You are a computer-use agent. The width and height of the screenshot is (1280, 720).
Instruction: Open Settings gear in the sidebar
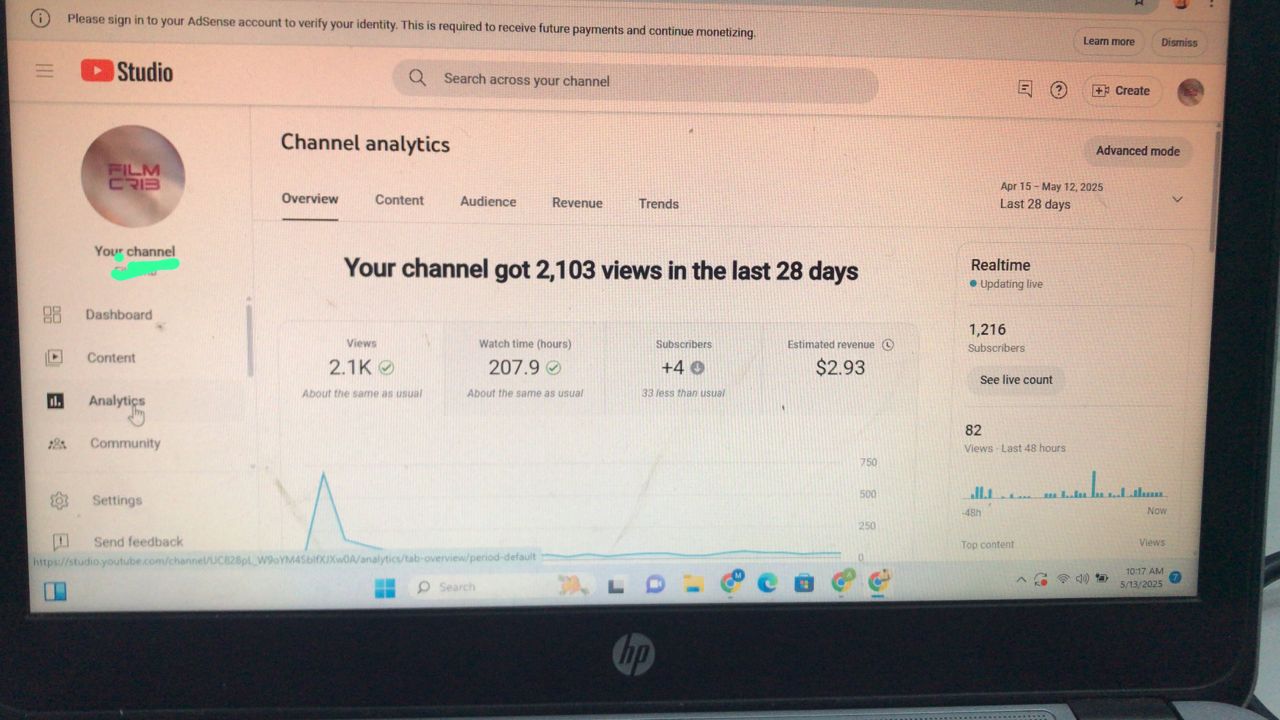59,500
